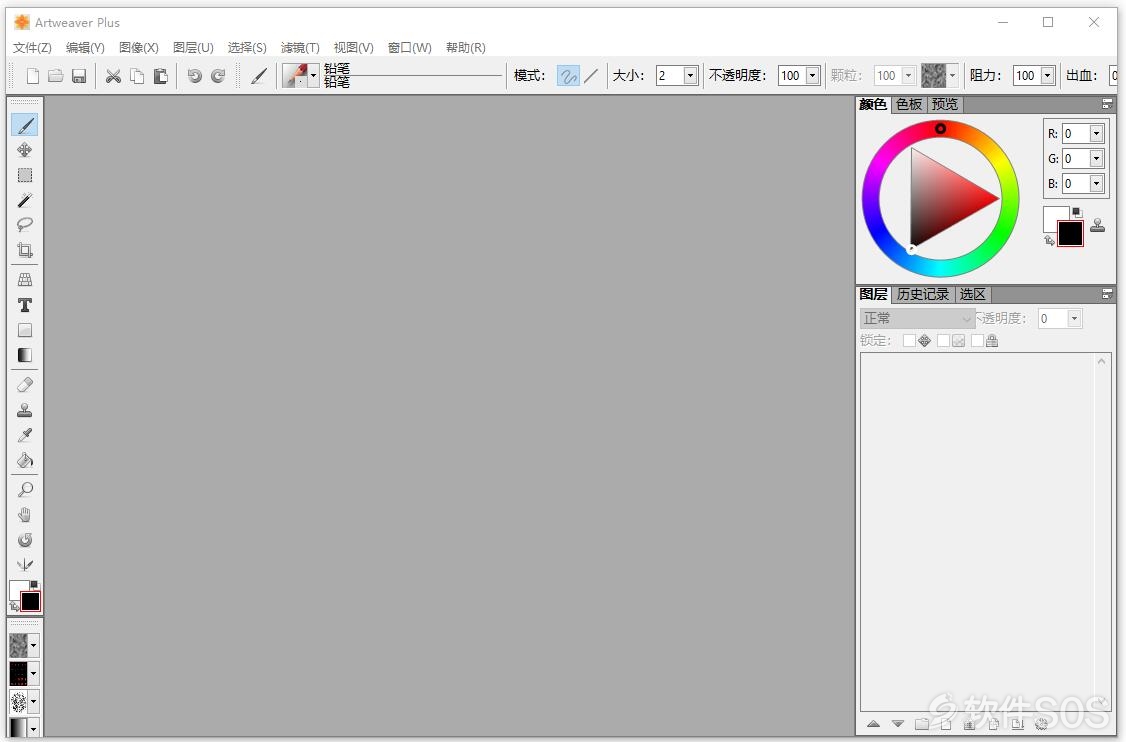Viewport: 1126px width, 742px height.
Task: Switch to the 历史记录 tab
Action: click(923, 295)
